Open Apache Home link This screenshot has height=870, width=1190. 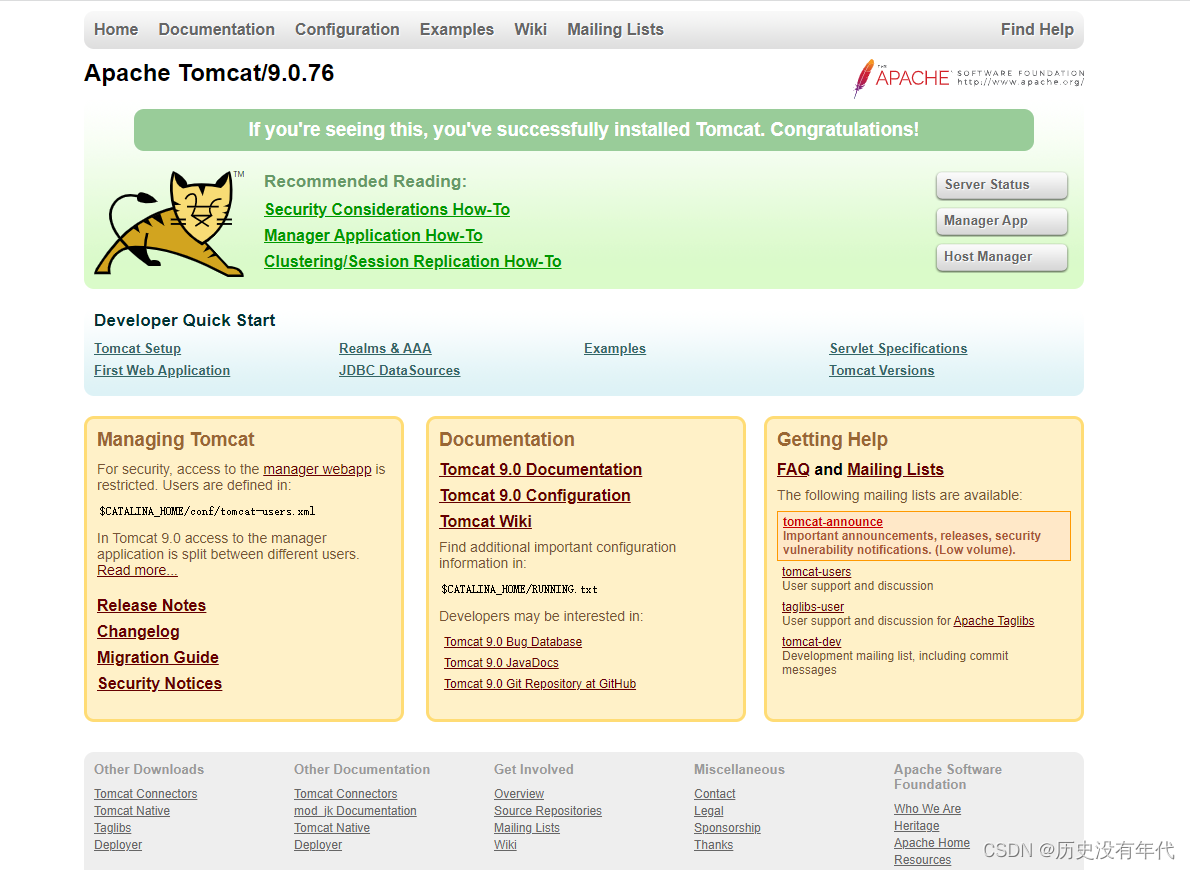coord(932,843)
